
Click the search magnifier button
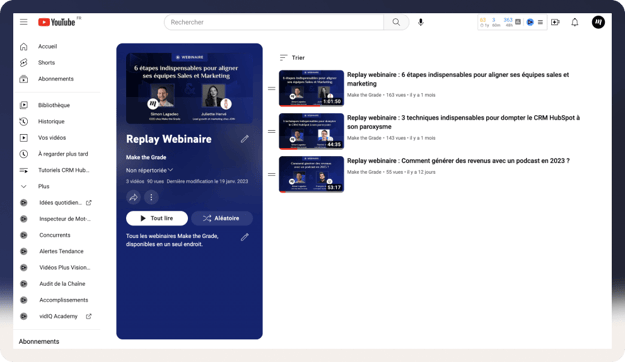pos(396,22)
